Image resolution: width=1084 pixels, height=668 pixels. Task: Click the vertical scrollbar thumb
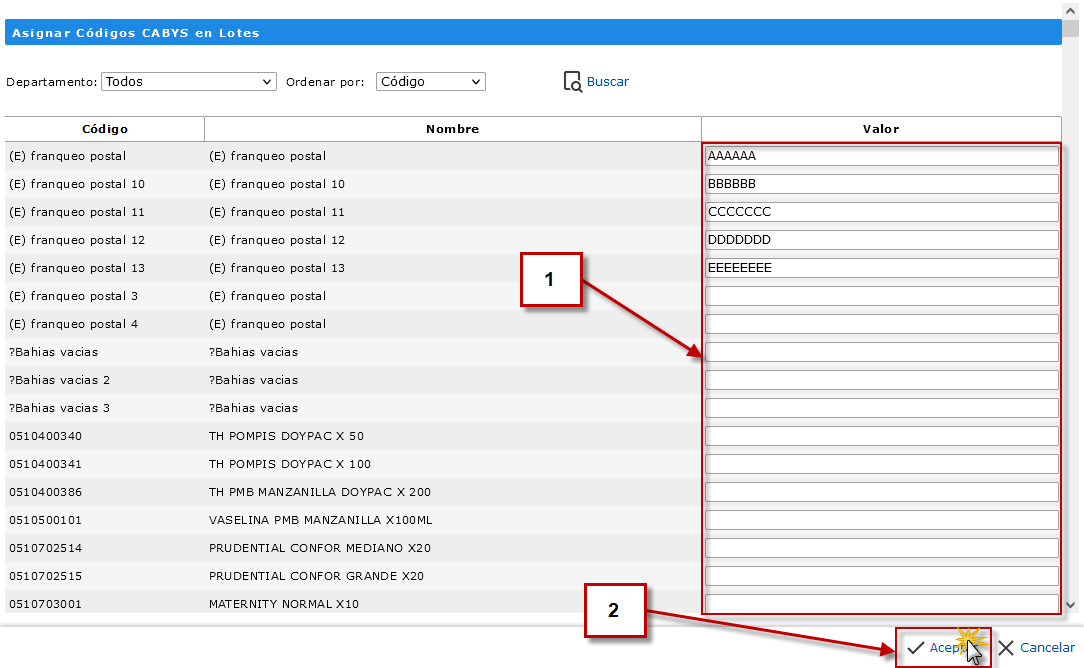[x=1070, y=27]
